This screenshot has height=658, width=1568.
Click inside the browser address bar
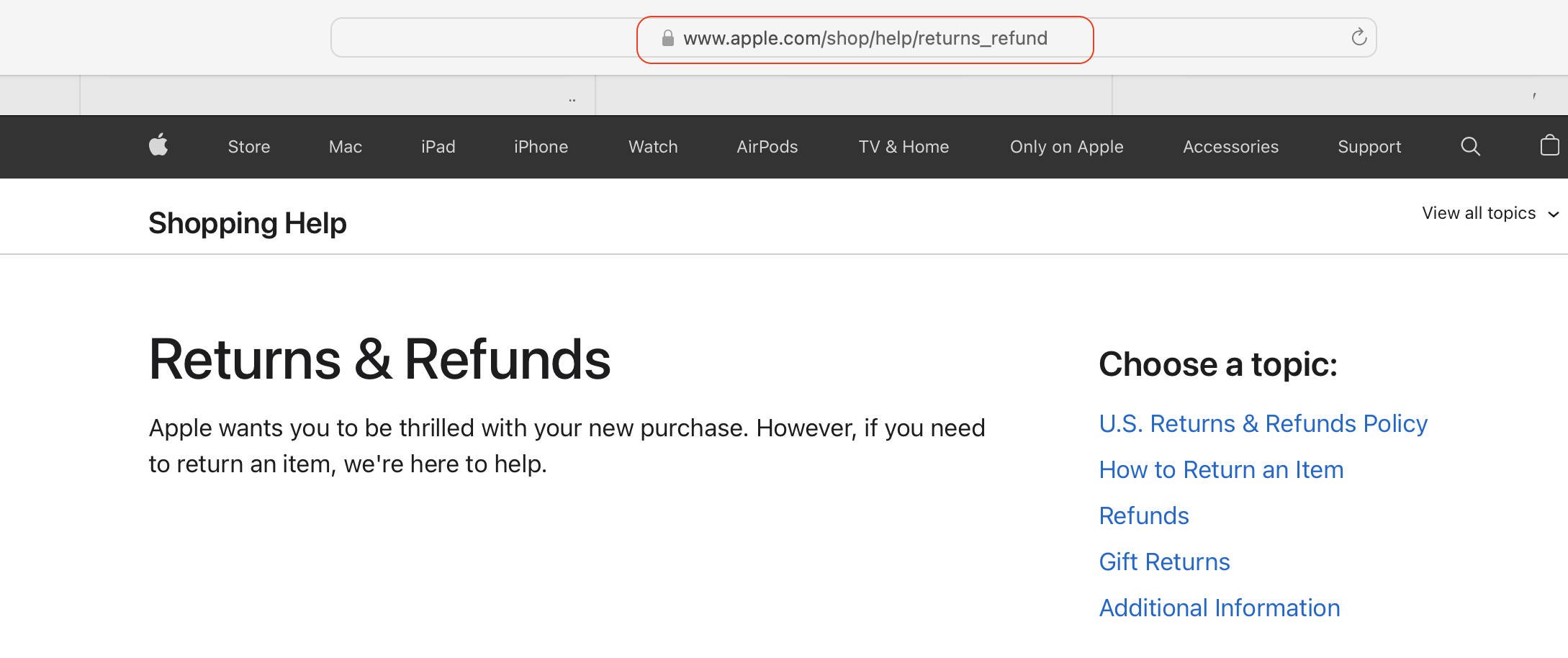pos(864,37)
